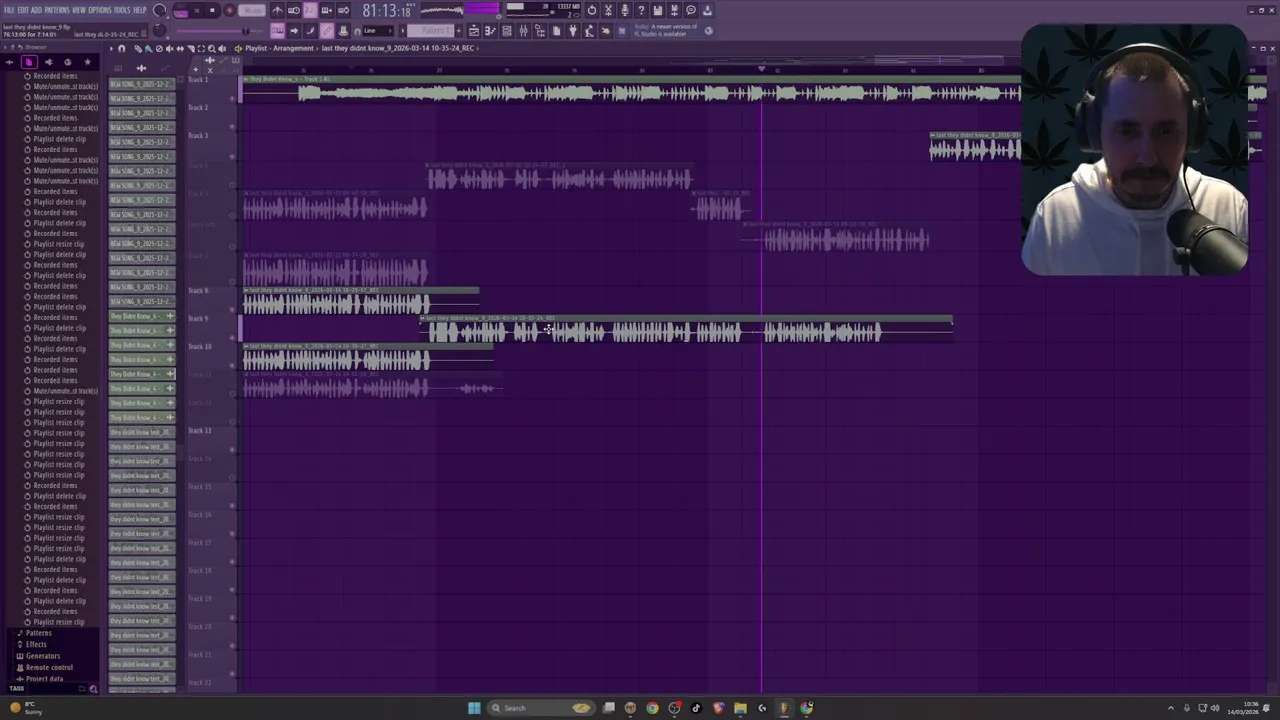Open the pattern selector dropdown
Image resolution: width=1280 pixels, height=720 pixels.
point(430,31)
